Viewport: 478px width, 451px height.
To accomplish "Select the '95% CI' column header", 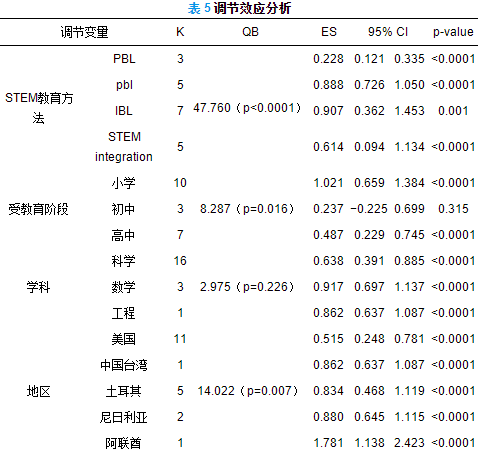I will (x=388, y=32).
